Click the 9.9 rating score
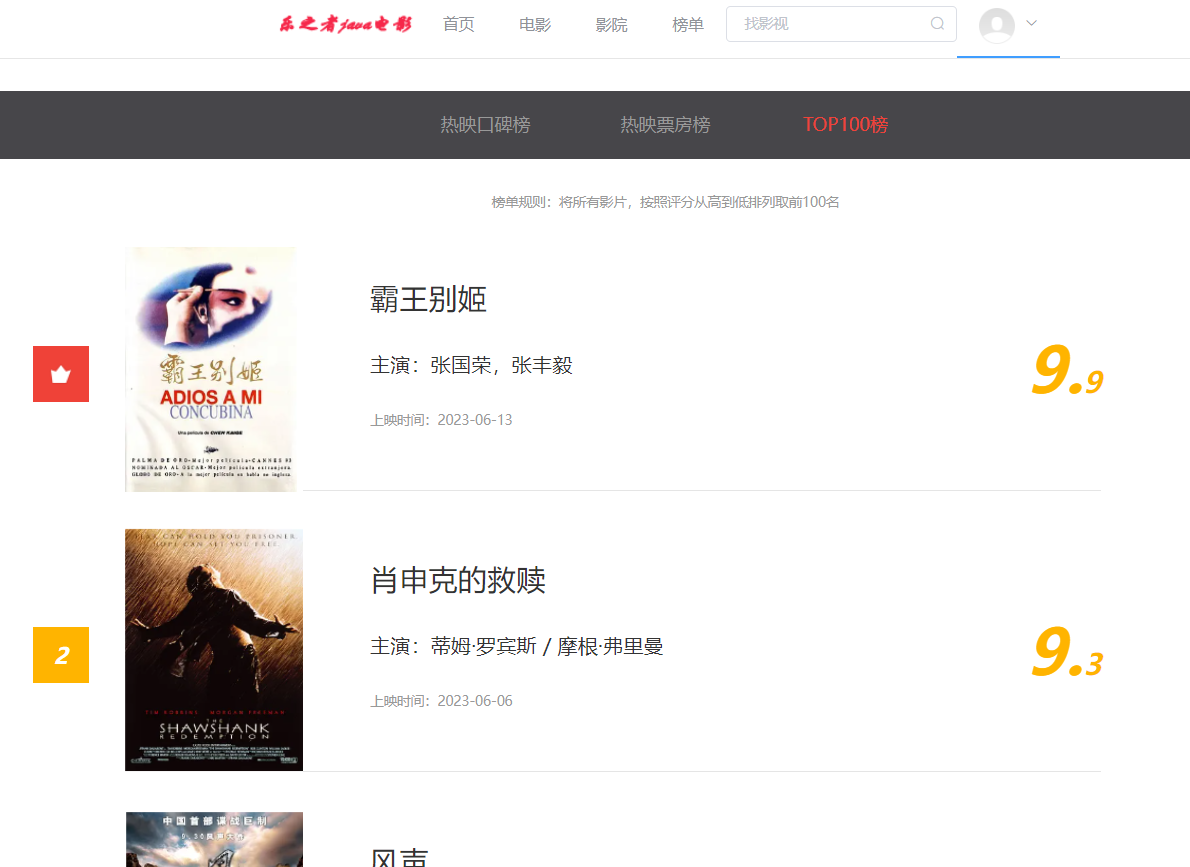The image size is (1190, 867). point(1066,372)
